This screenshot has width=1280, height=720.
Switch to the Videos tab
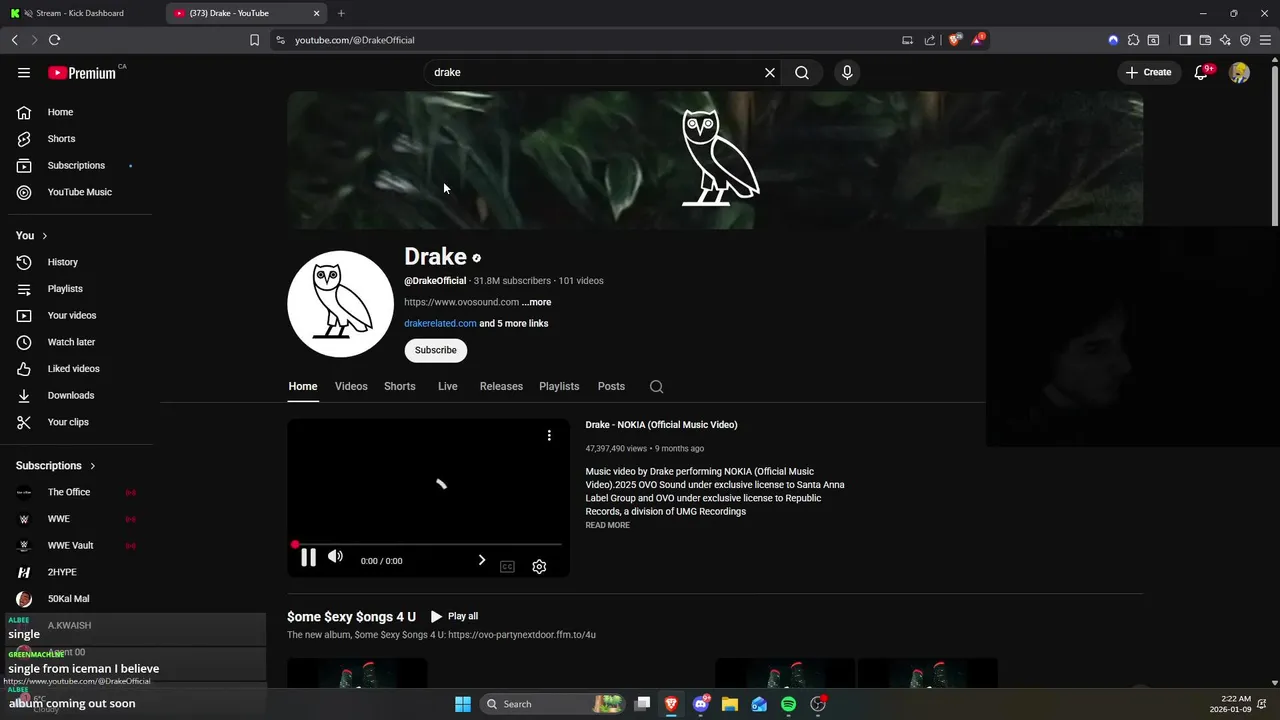[351, 387]
